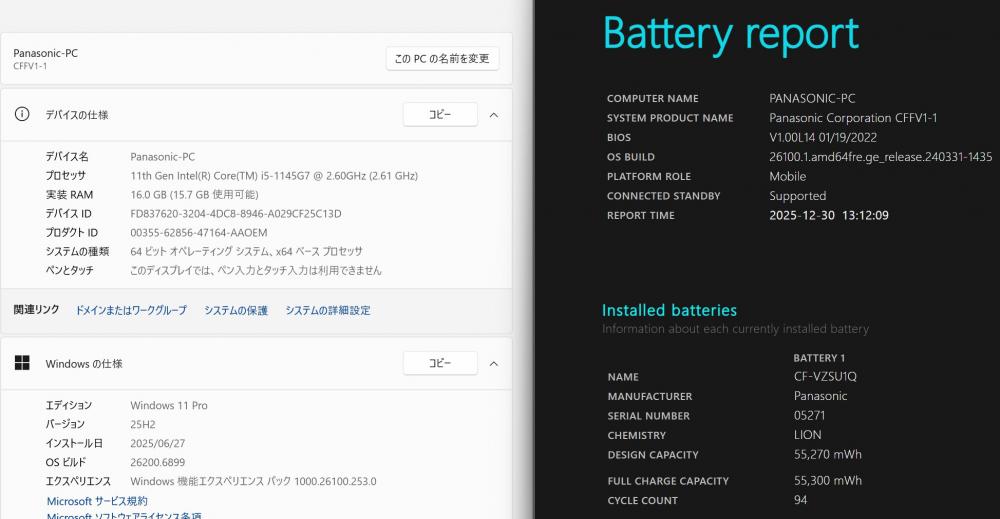Open システムの詳細設定 link
This screenshot has height=519, width=1000.
(328, 310)
